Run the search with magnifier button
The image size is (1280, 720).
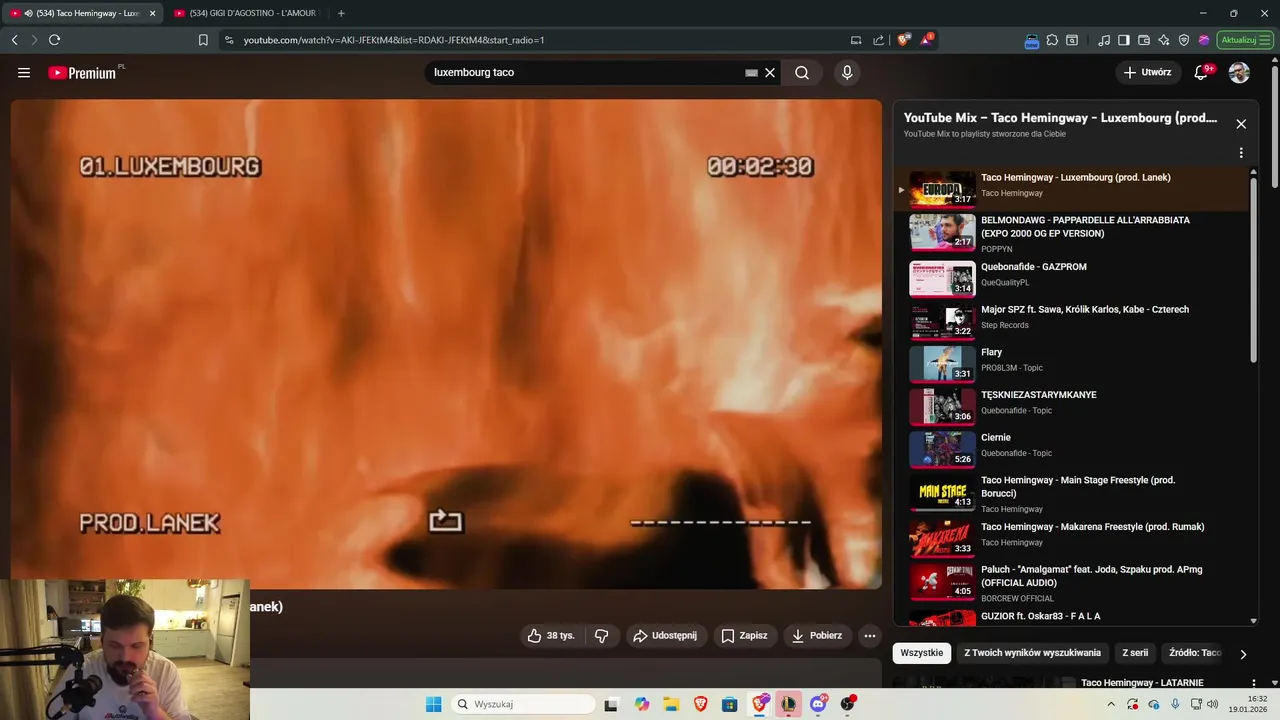pos(802,72)
